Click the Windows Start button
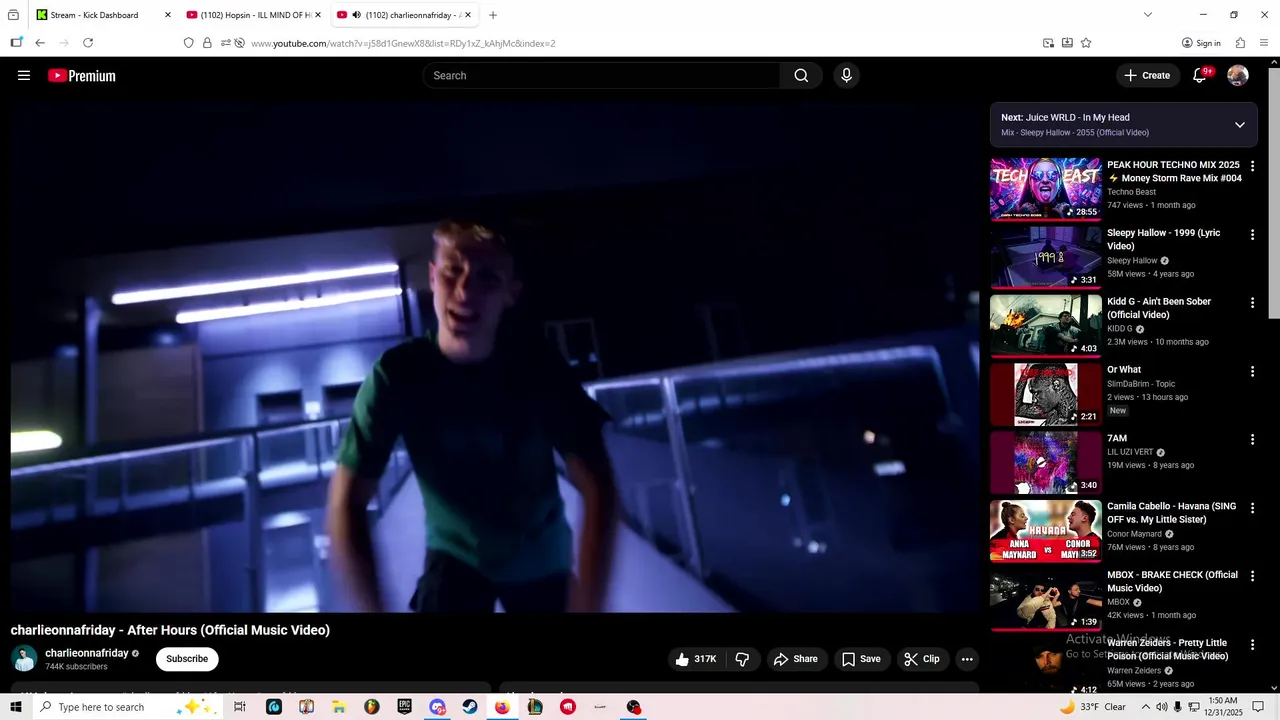 pos(16,707)
